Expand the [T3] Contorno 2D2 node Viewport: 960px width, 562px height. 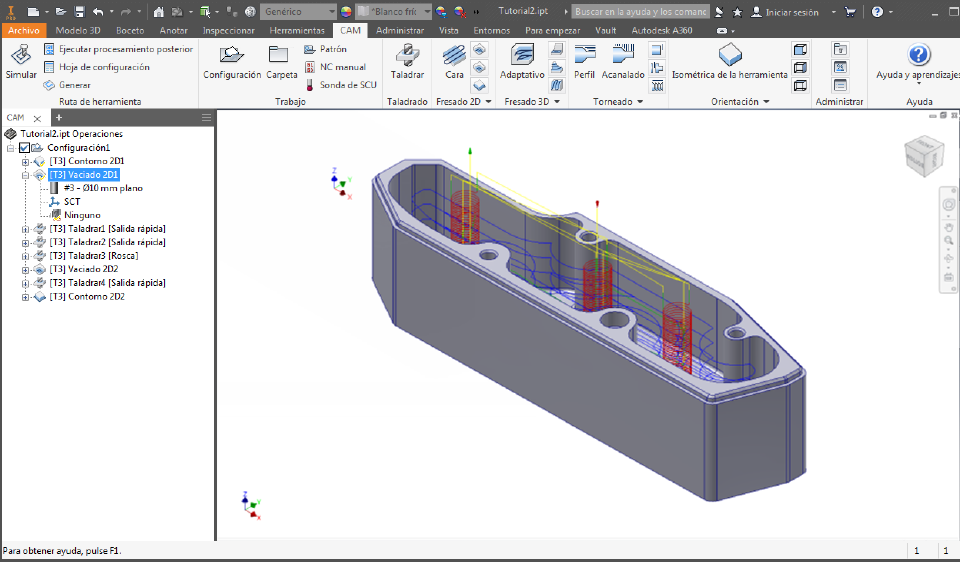tap(25, 297)
